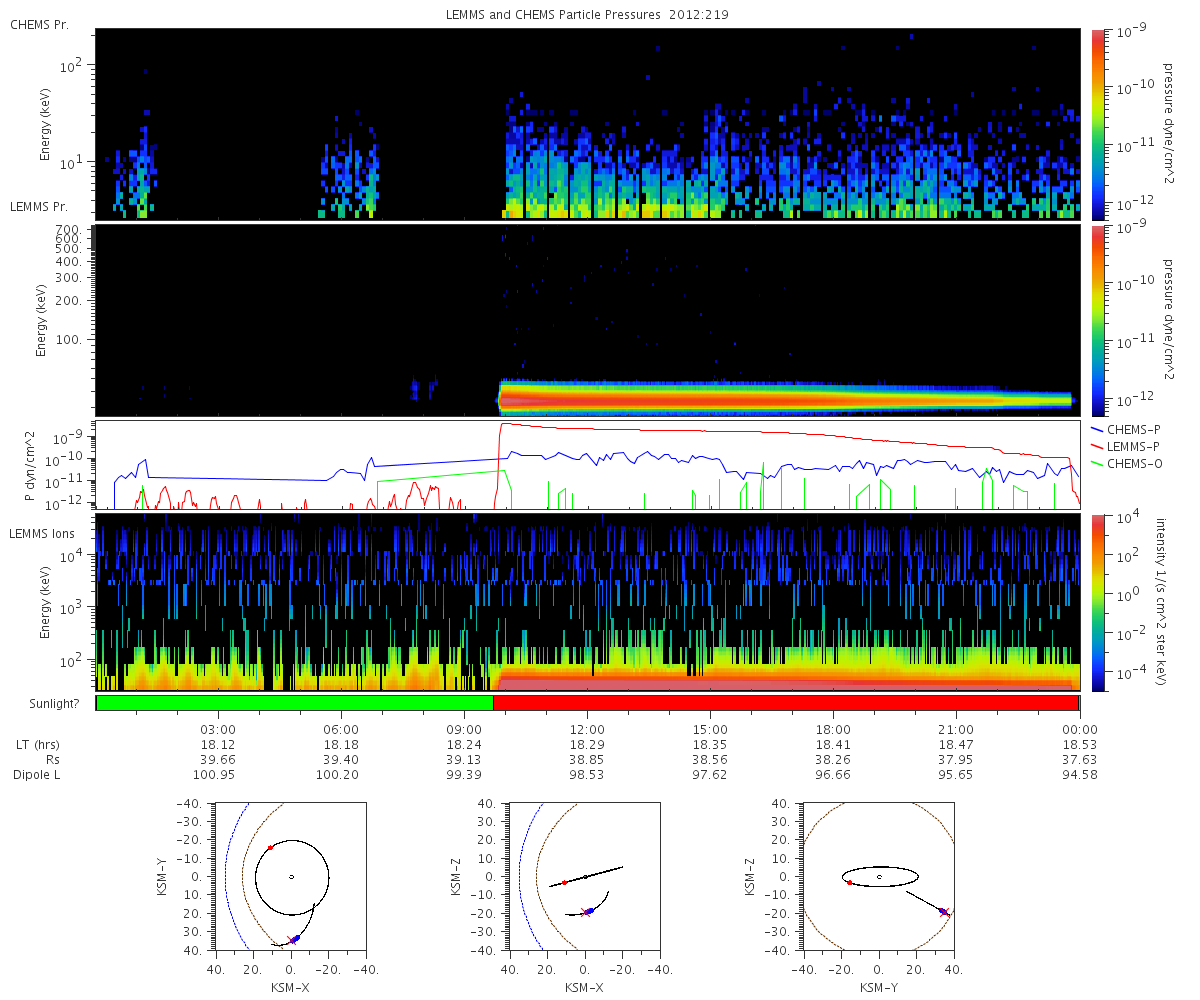The image size is (1200, 1000).
Task: Click the Dipole L row label
Action: [40, 775]
